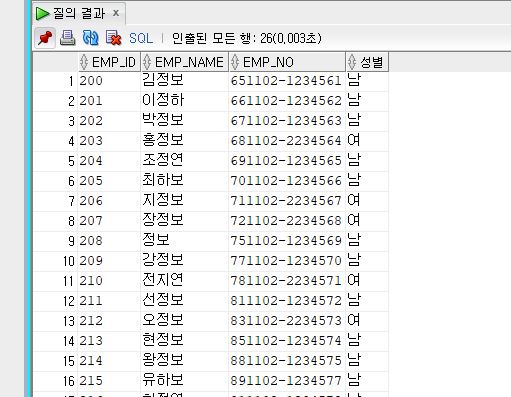Select cell 721102-2234568
The height and width of the screenshot is (397, 511).
[x=287, y=221]
